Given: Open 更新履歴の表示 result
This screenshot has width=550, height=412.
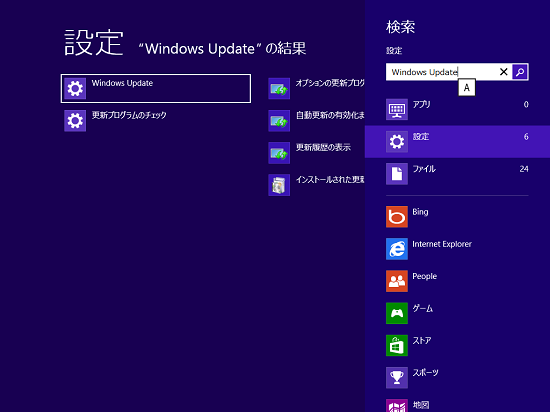Looking at the screenshot, I should [x=316, y=153].
